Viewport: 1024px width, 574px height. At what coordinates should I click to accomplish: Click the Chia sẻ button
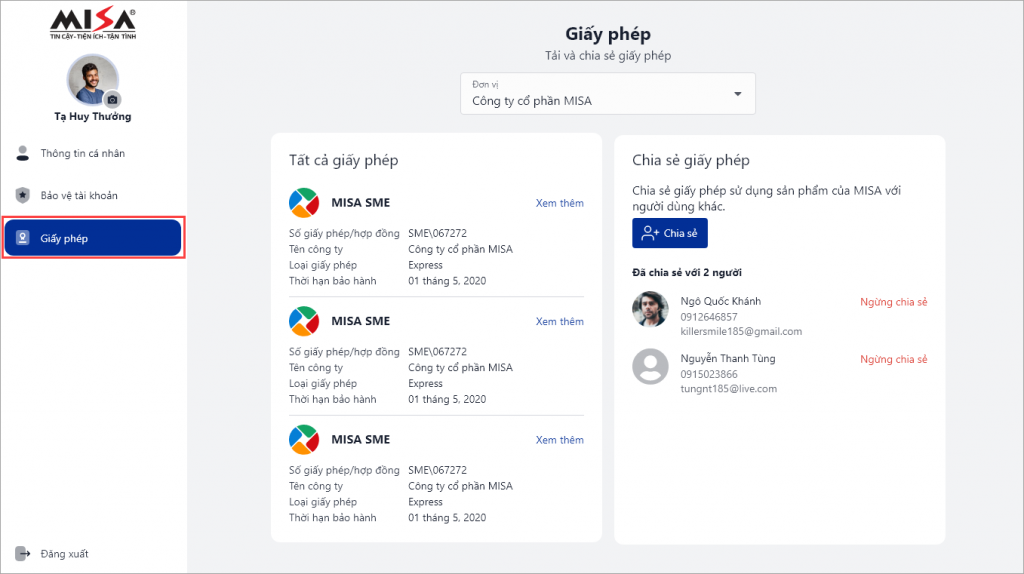pyautogui.click(x=669, y=233)
